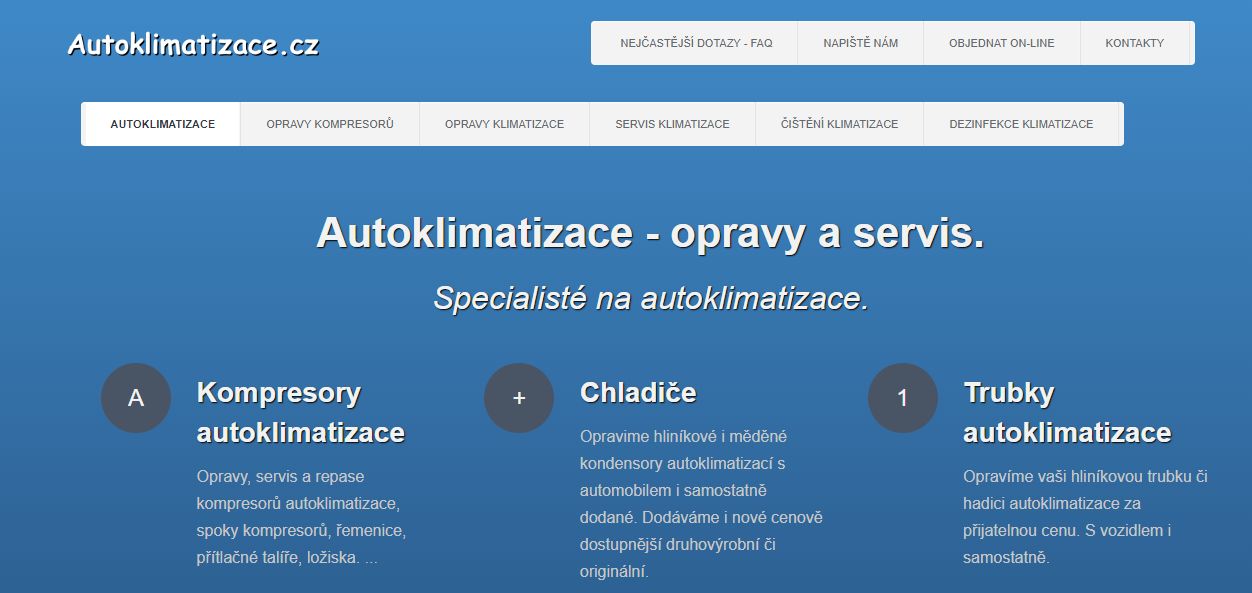1252x593 pixels.
Task: Open Kompresory autoklimatizace heading
Action: [x=301, y=412]
